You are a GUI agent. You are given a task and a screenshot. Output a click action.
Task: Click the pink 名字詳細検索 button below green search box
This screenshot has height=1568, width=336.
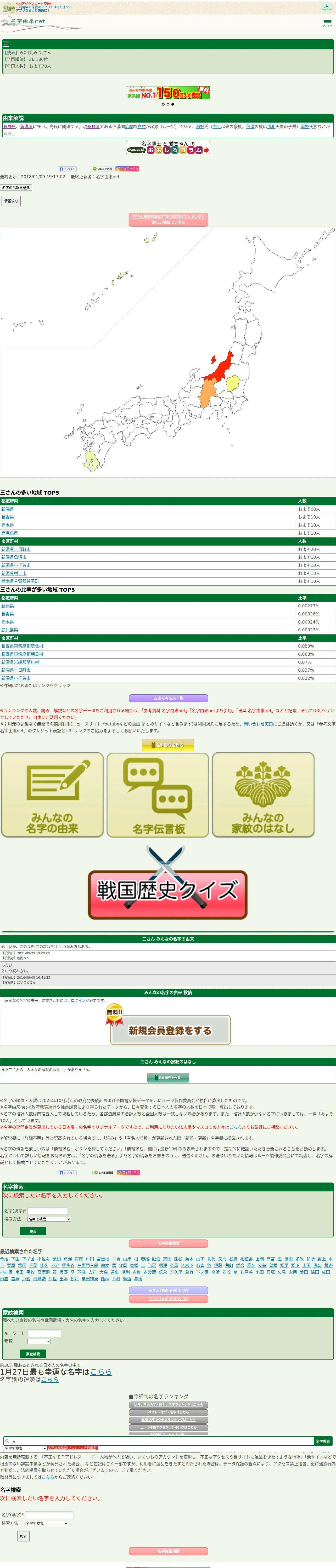click(x=168, y=1244)
